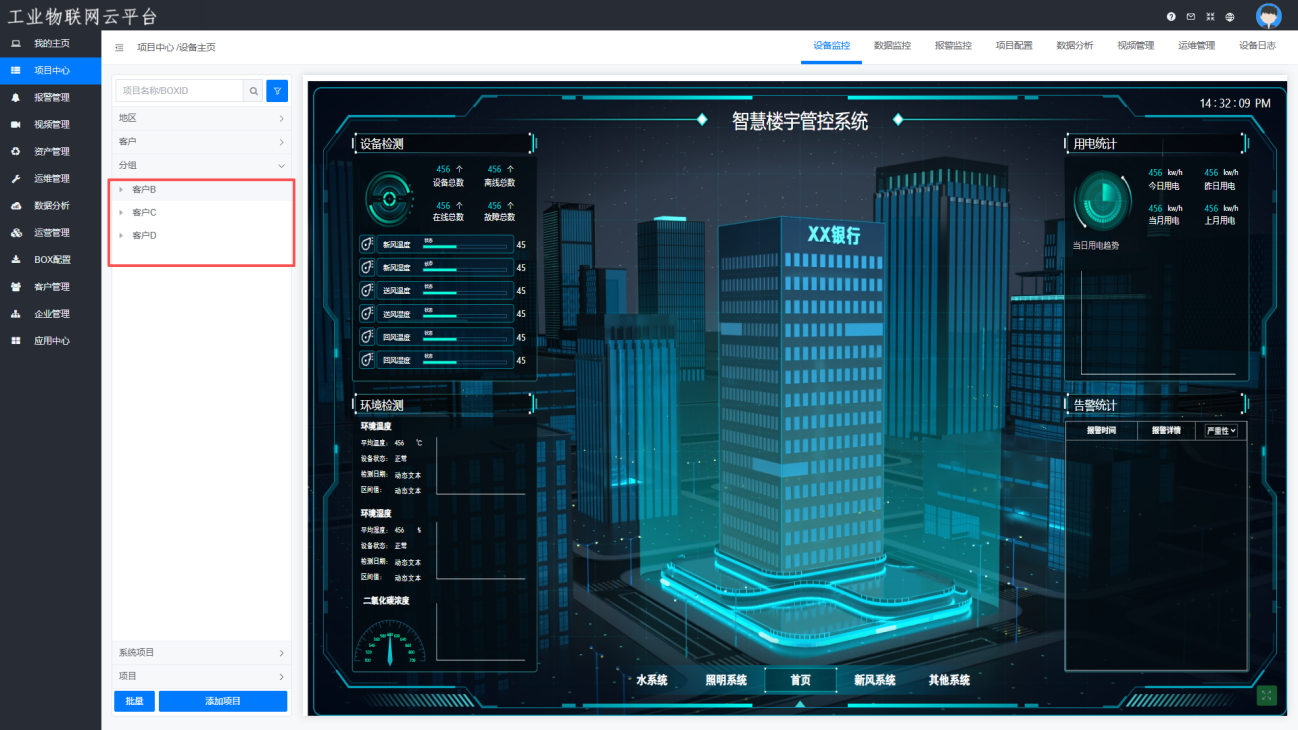1298x730 pixels.
Task: Click the green fullscreen expand icon
Action: 1267,696
